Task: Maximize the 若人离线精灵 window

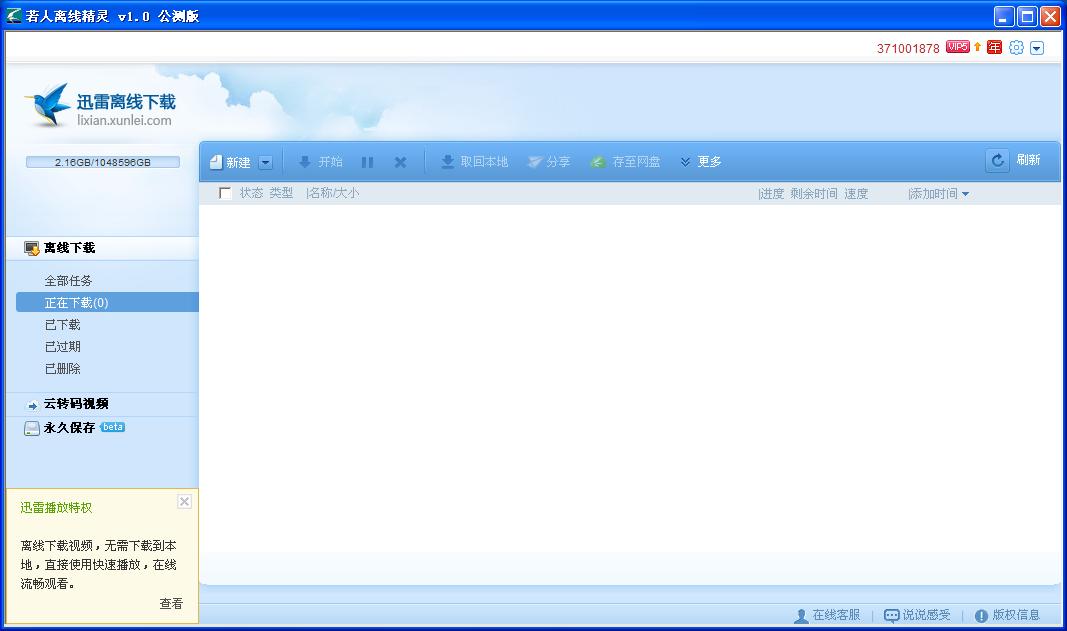Action: tap(1027, 16)
